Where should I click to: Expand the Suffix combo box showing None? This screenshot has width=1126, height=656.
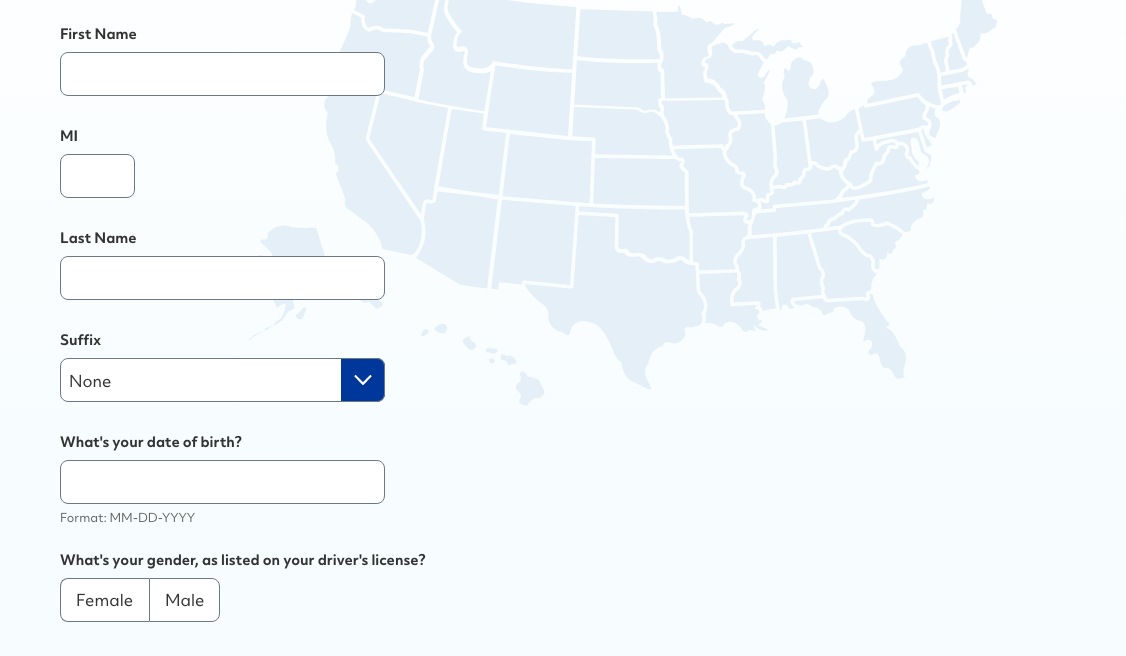point(200,380)
